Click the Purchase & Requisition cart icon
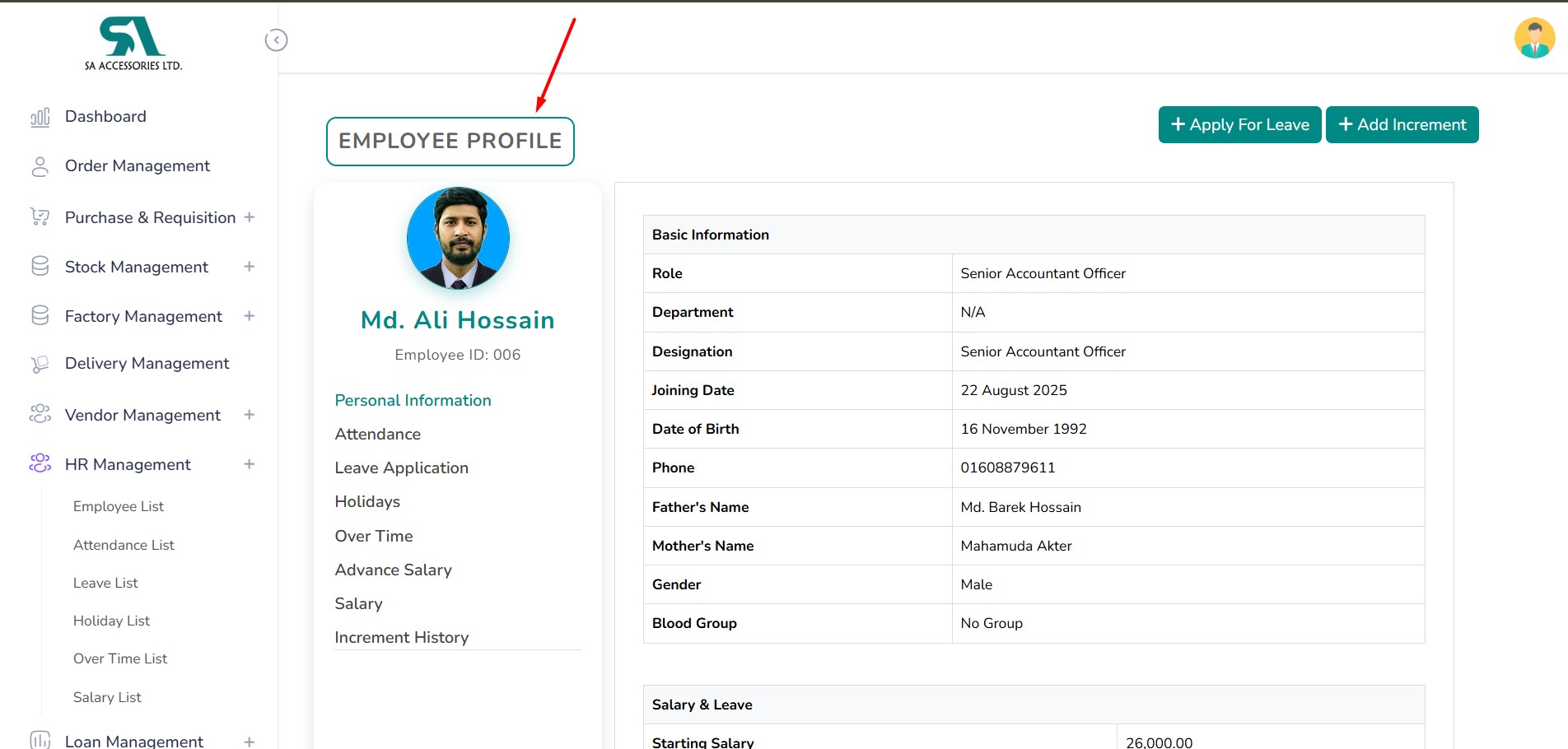 coord(40,217)
